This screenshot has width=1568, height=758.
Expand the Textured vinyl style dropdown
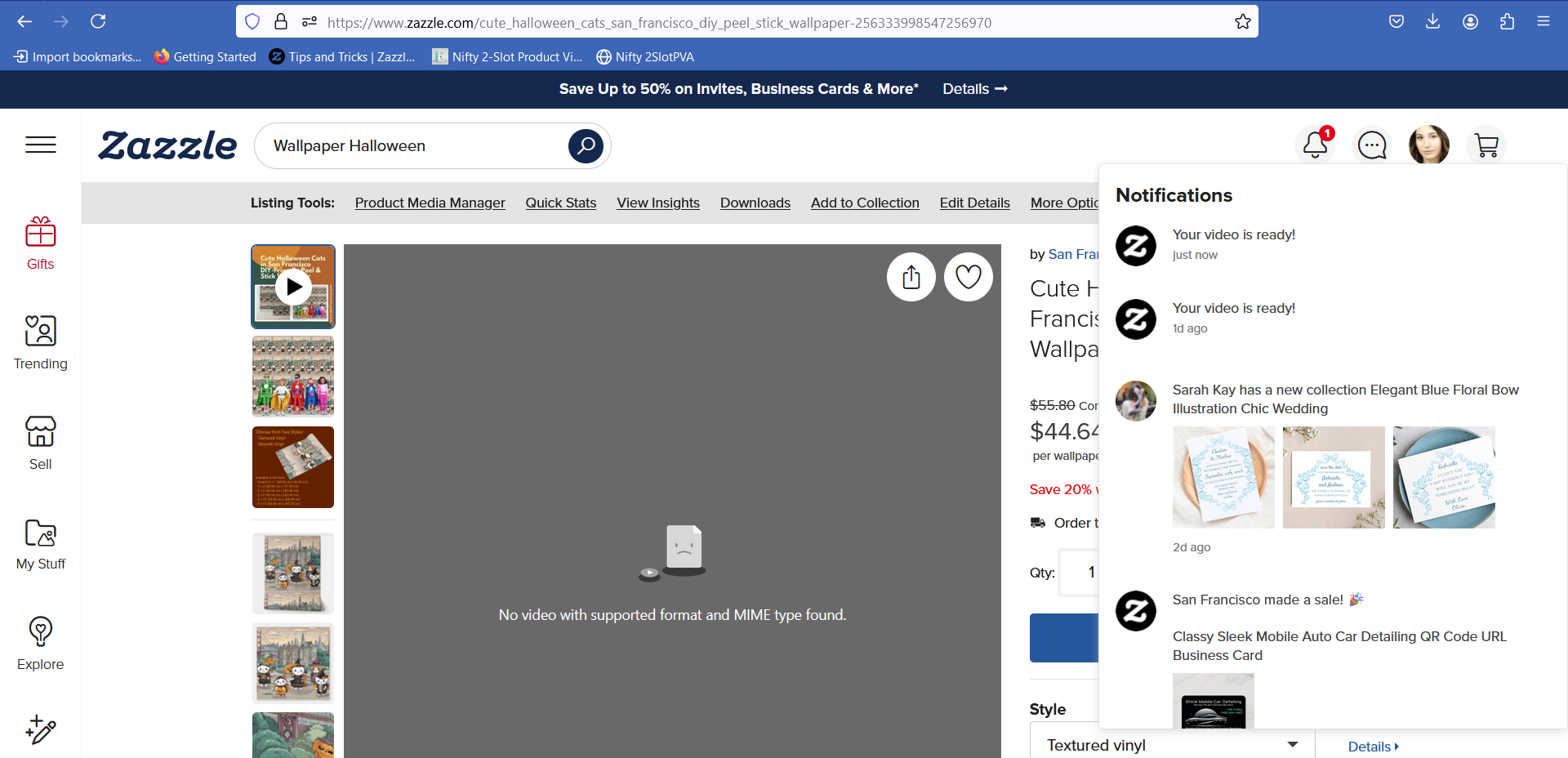point(1172,745)
